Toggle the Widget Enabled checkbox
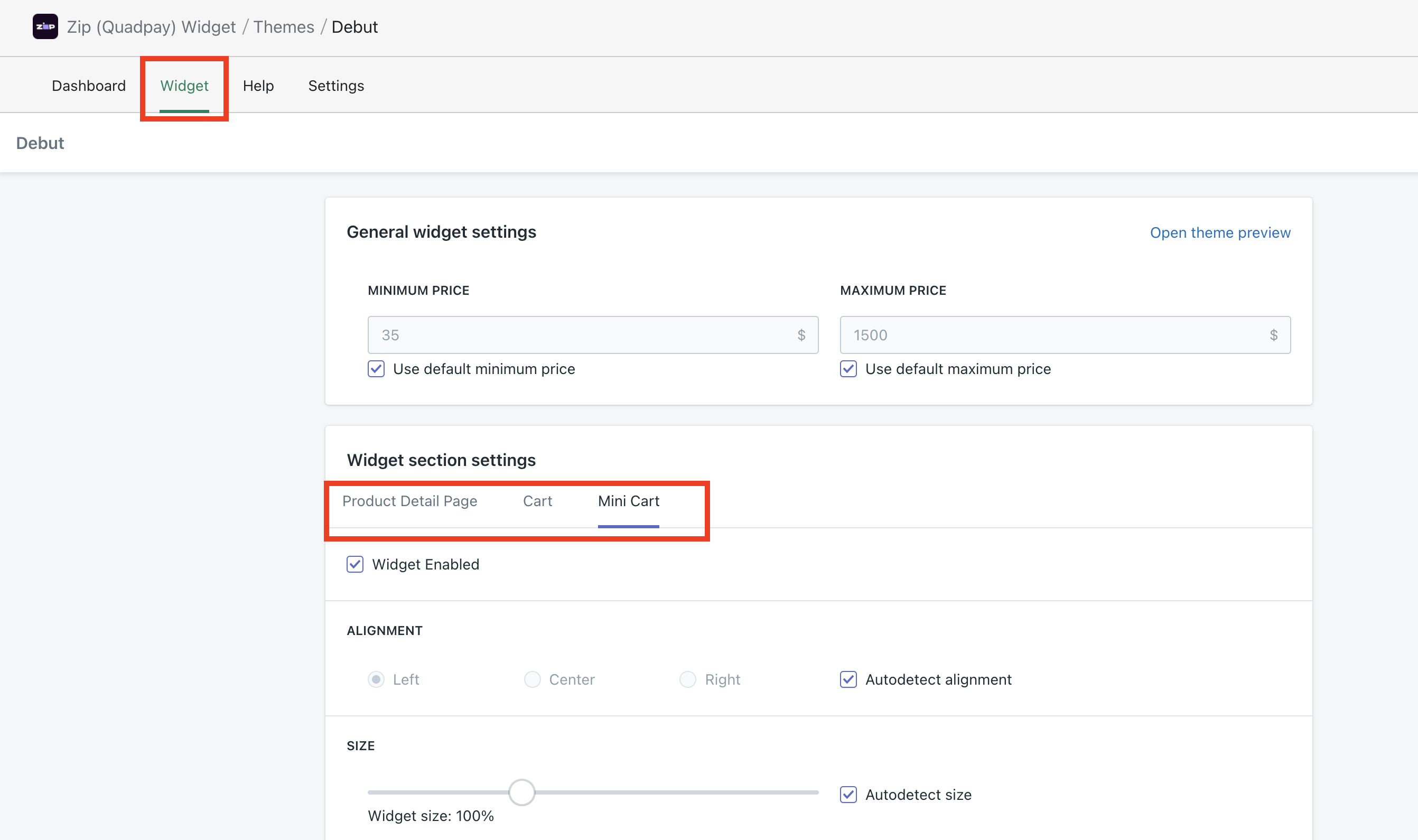1418x840 pixels. (x=355, y=564)
